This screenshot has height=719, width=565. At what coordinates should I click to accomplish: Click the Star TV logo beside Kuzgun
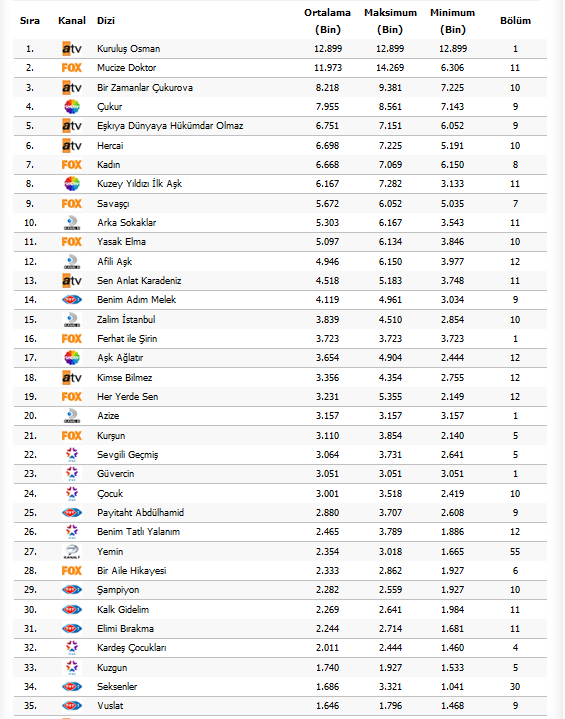72,668
